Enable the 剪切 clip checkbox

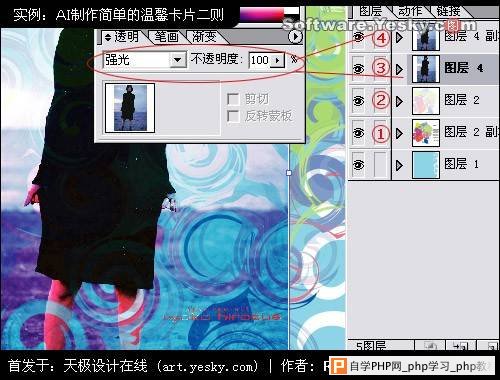pyautogui.click(x=233, y=99)
